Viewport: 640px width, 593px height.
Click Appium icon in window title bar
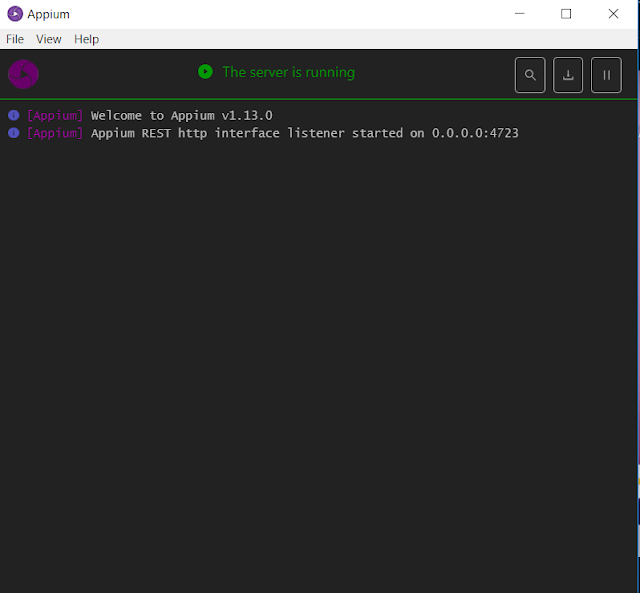coord(15,14)
